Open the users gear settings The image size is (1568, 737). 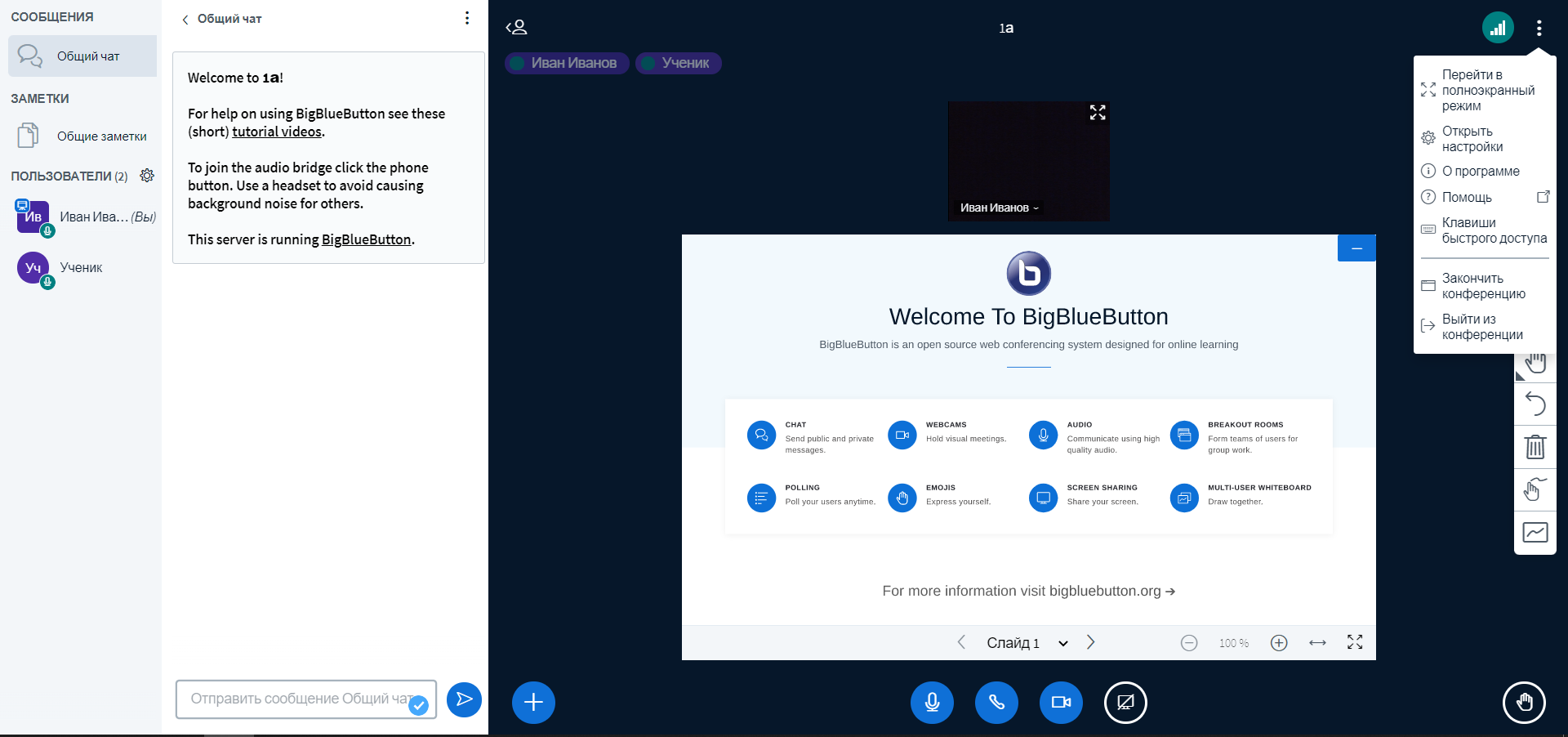147,176
